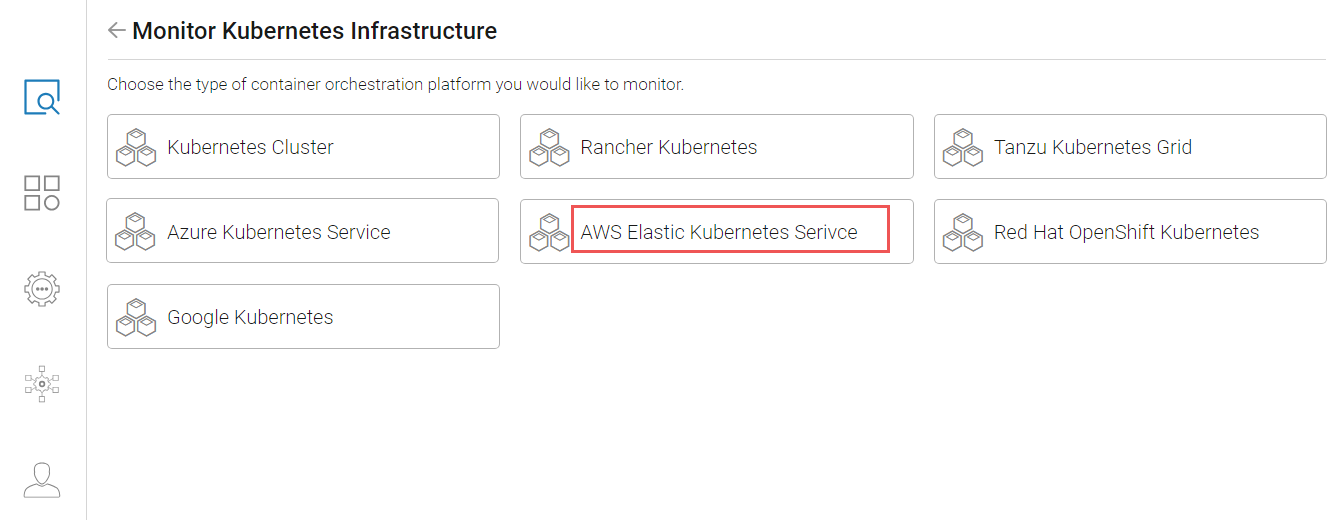This screenshot has height=520, width=1343.
Task: Open the settings gear sidebar icon
Action: [x=42, y=288]
